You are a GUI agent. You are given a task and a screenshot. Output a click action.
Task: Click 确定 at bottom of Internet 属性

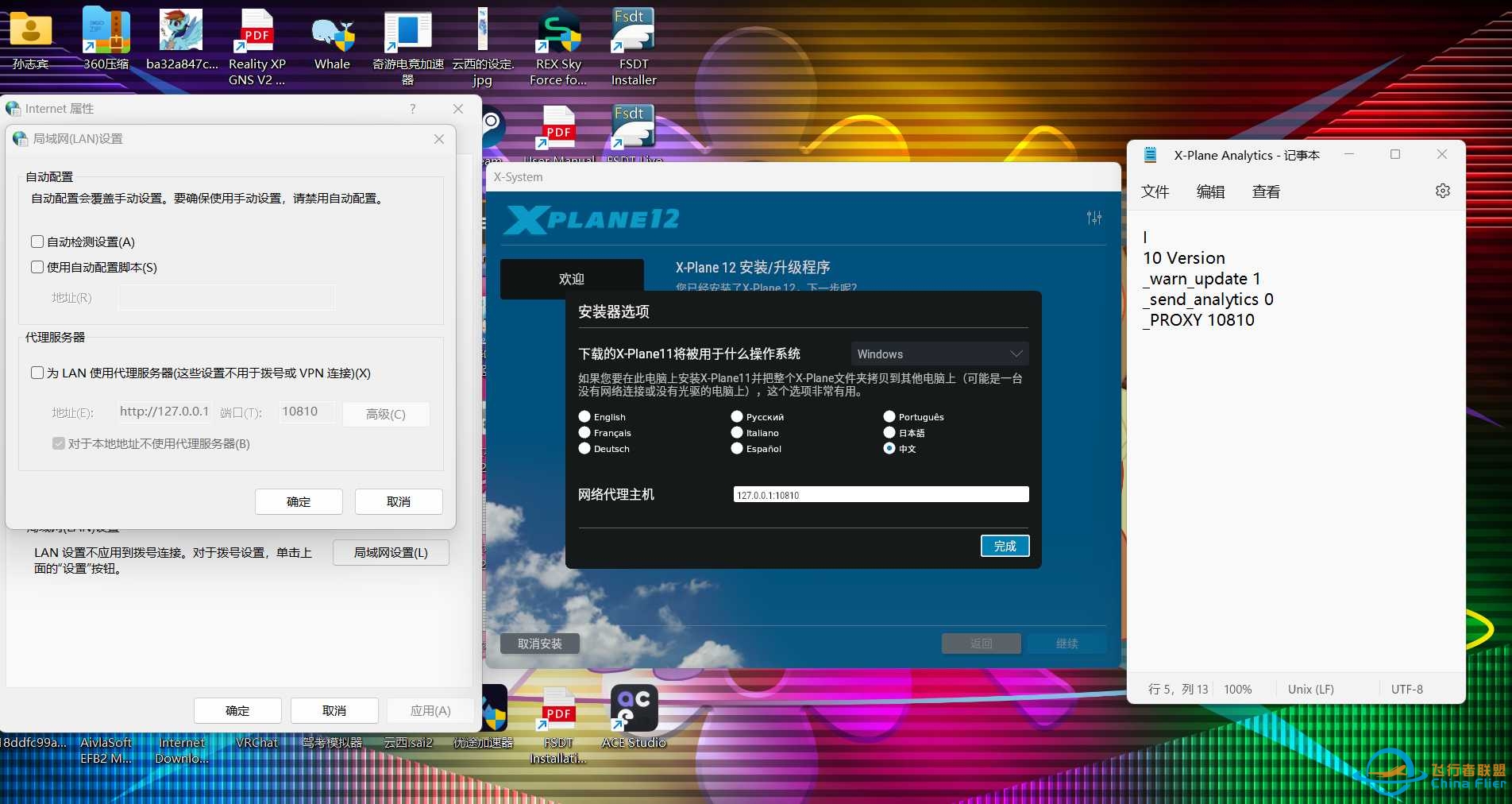(237, 710)
